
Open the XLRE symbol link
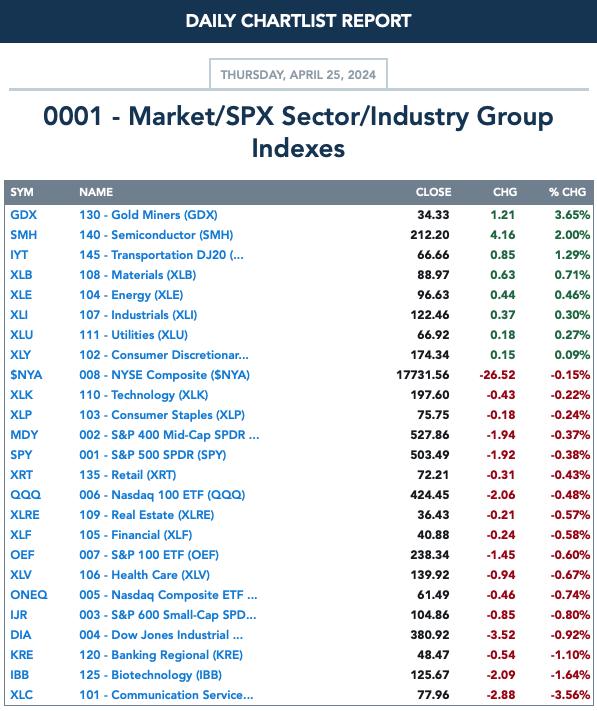[24, 515]
